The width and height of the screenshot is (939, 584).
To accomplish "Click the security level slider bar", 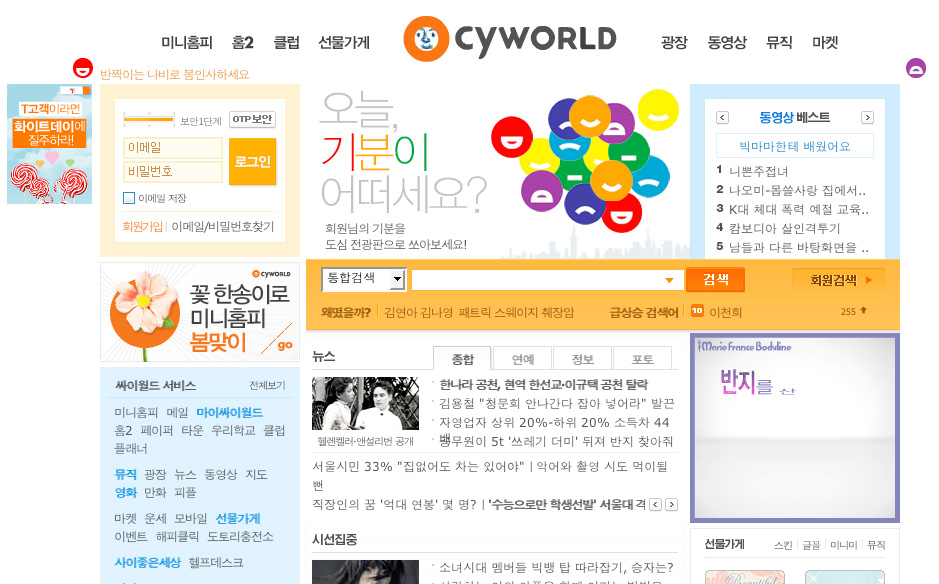I will coord(149,119).
